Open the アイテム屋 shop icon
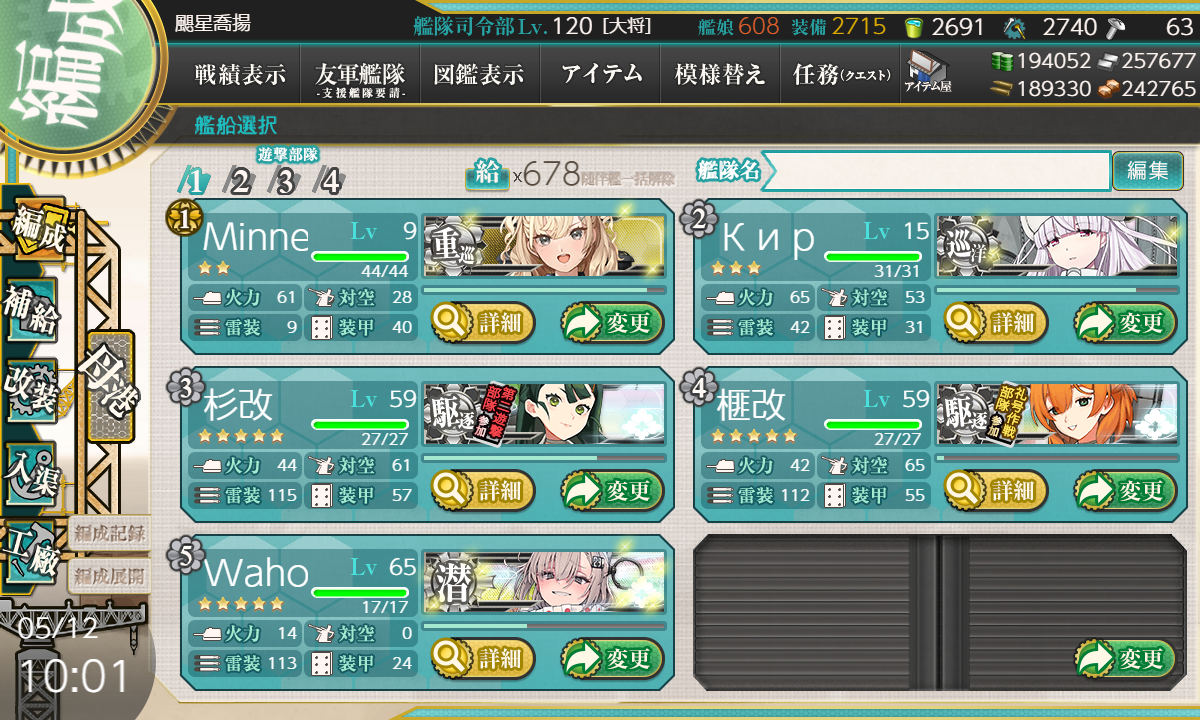This screenshot has width=1200, height=720. 929,73
